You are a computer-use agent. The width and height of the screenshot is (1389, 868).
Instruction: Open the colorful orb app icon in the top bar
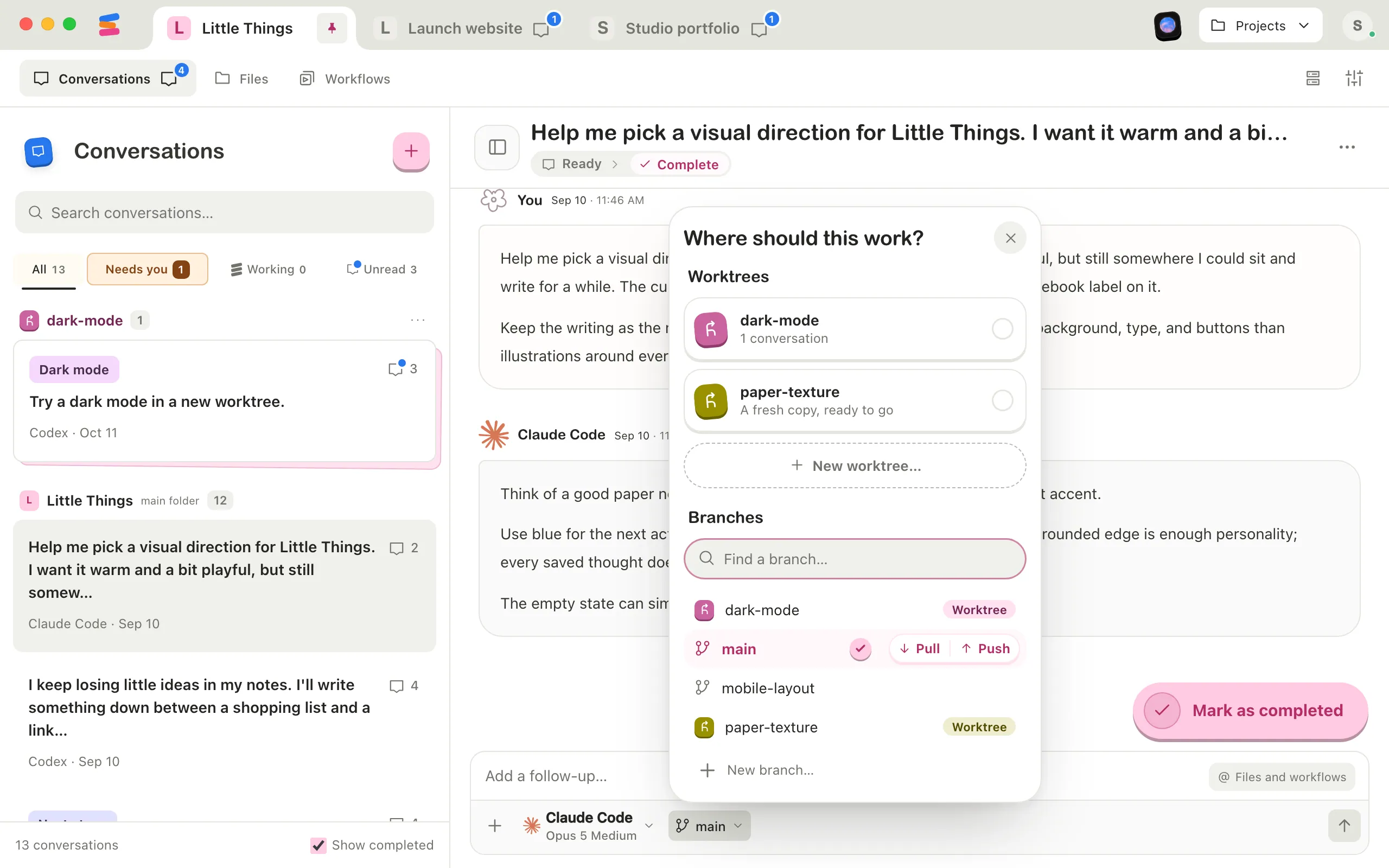(x=1168, y=26)
